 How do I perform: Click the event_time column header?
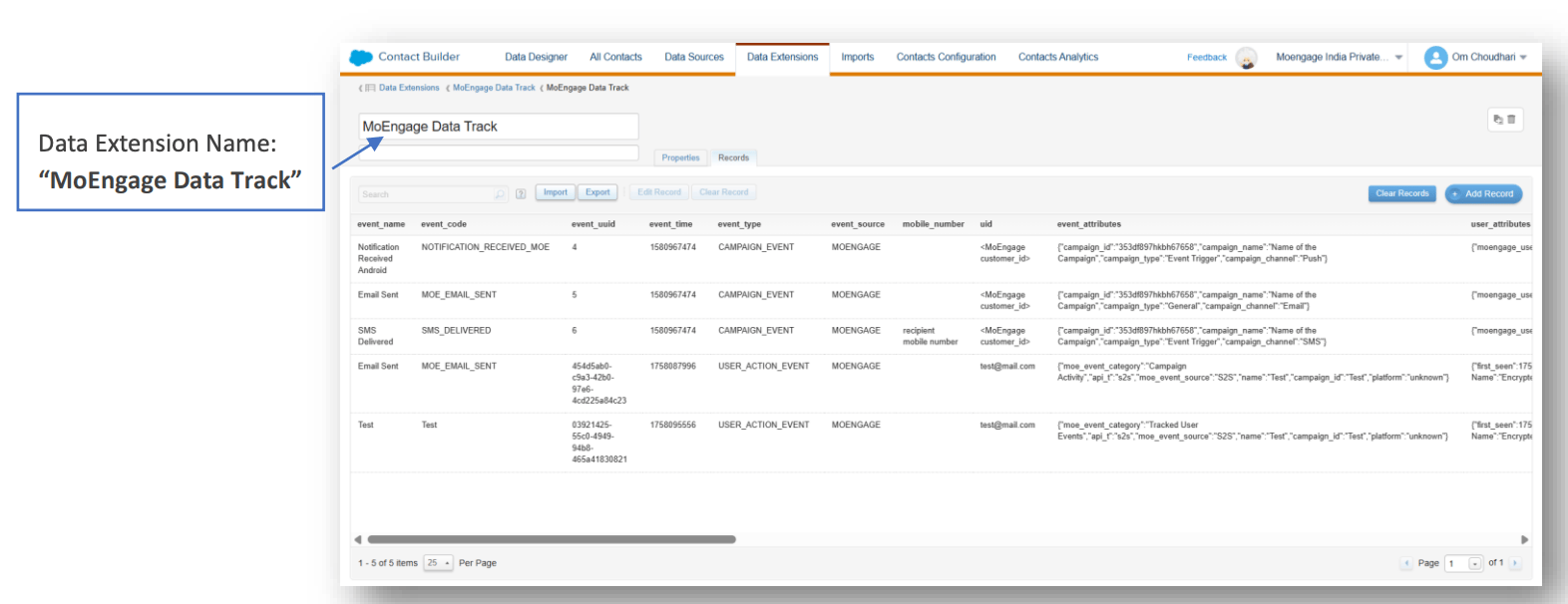(670, 224)
